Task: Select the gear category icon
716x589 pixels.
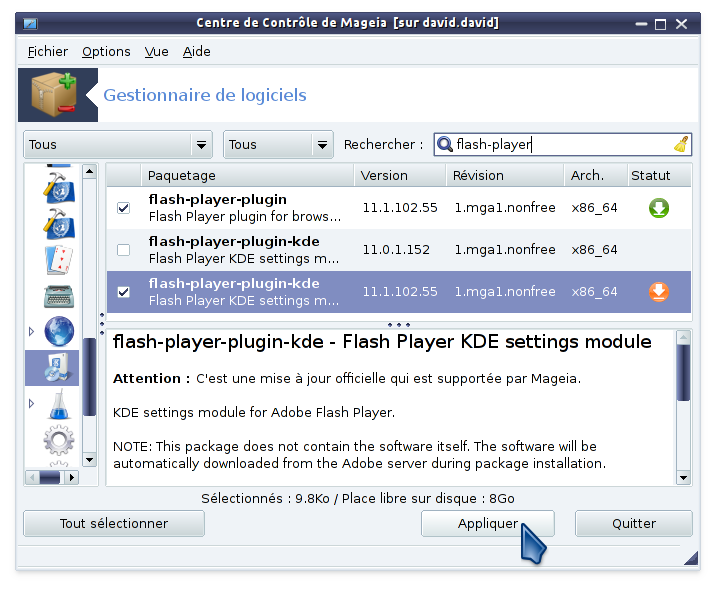Action: 59,440
